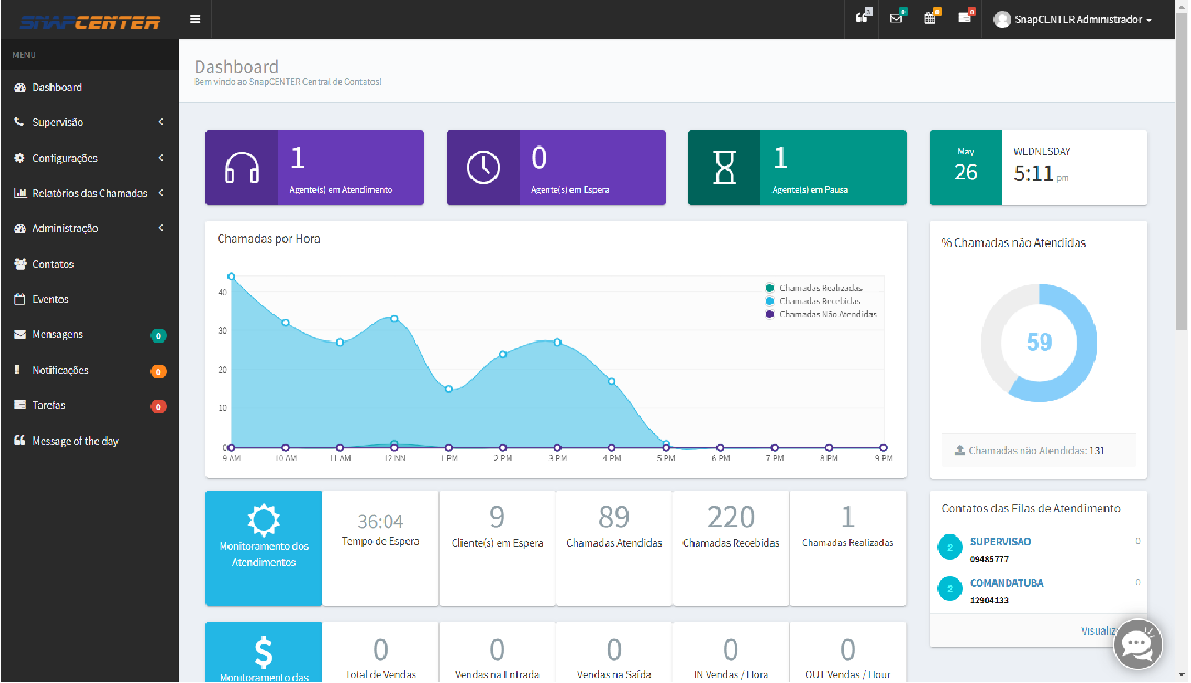Click the COMANDATUBA queue link
Screen dimensions: 1191x683
pyautogui.click(x=1006, y=583)
